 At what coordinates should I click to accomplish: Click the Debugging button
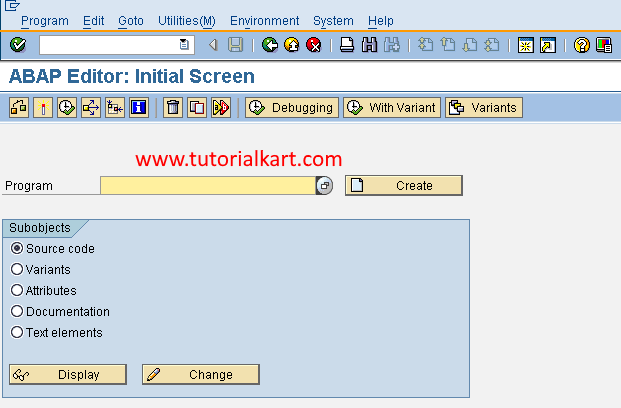click(x=292, y=107)
